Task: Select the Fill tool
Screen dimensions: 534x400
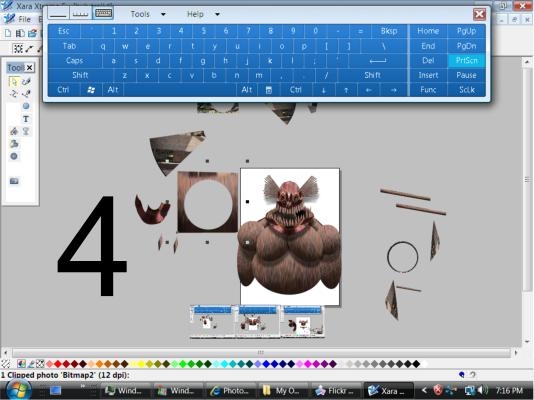Action: (14, 131)
